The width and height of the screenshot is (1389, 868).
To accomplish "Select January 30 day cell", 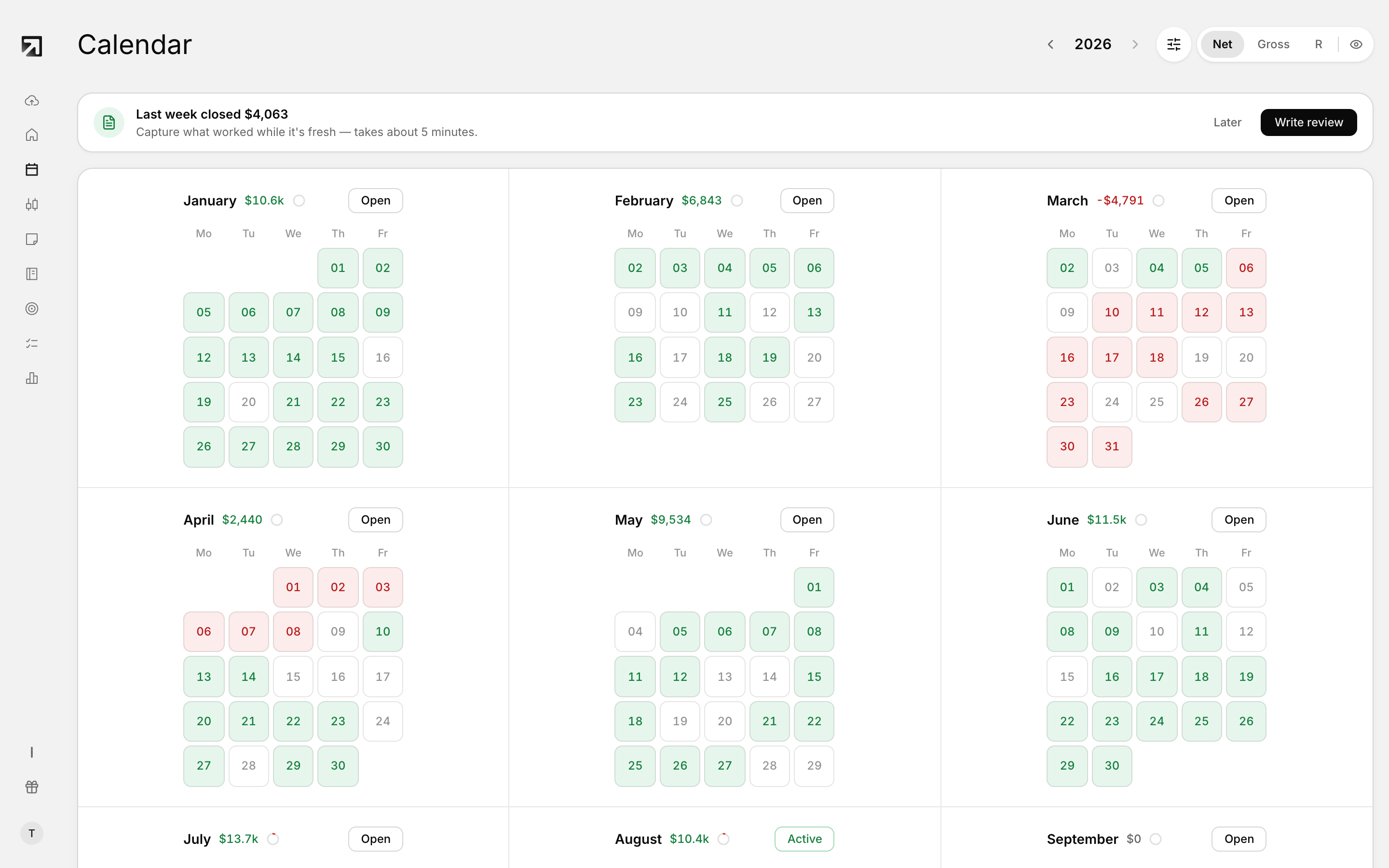I will click(x=383, y=447).
